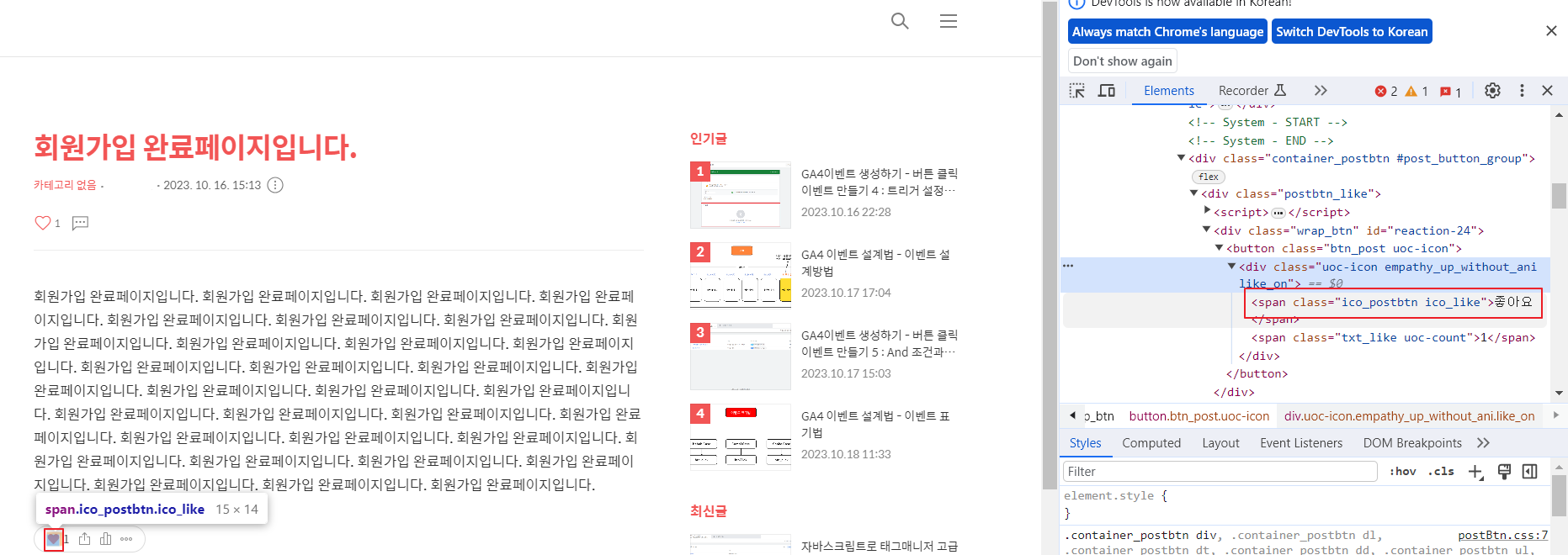Click the post info circle icon beside date
Screen dimensions: 1568x555
click(x=275, y=185)
